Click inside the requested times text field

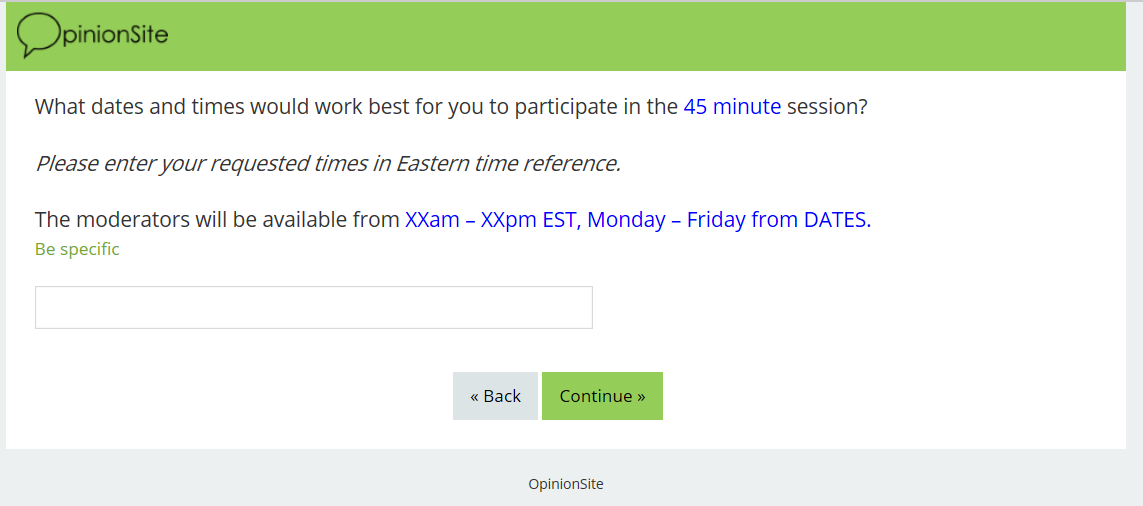point(313,307)
